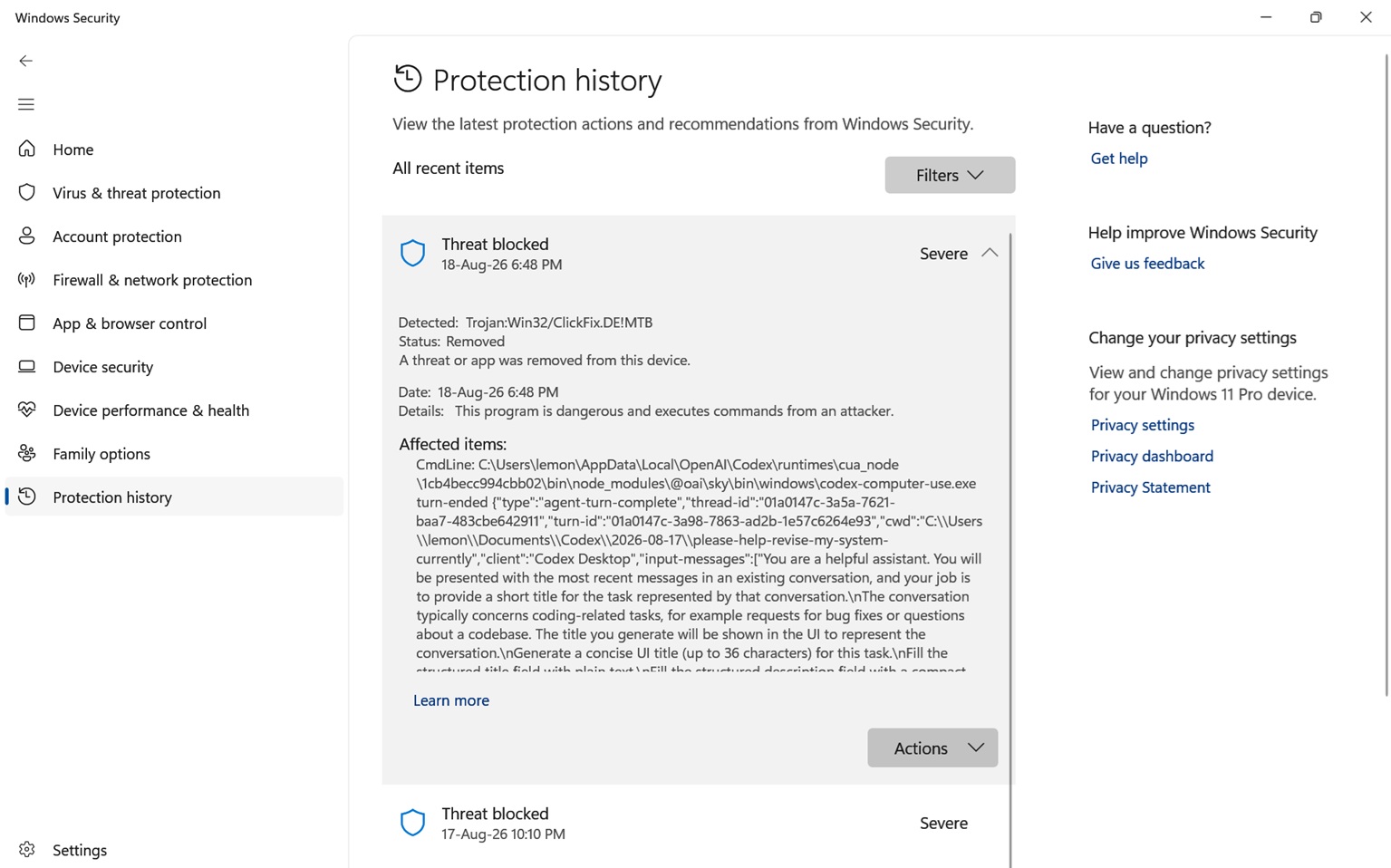Open Device security page

[174, 366]
